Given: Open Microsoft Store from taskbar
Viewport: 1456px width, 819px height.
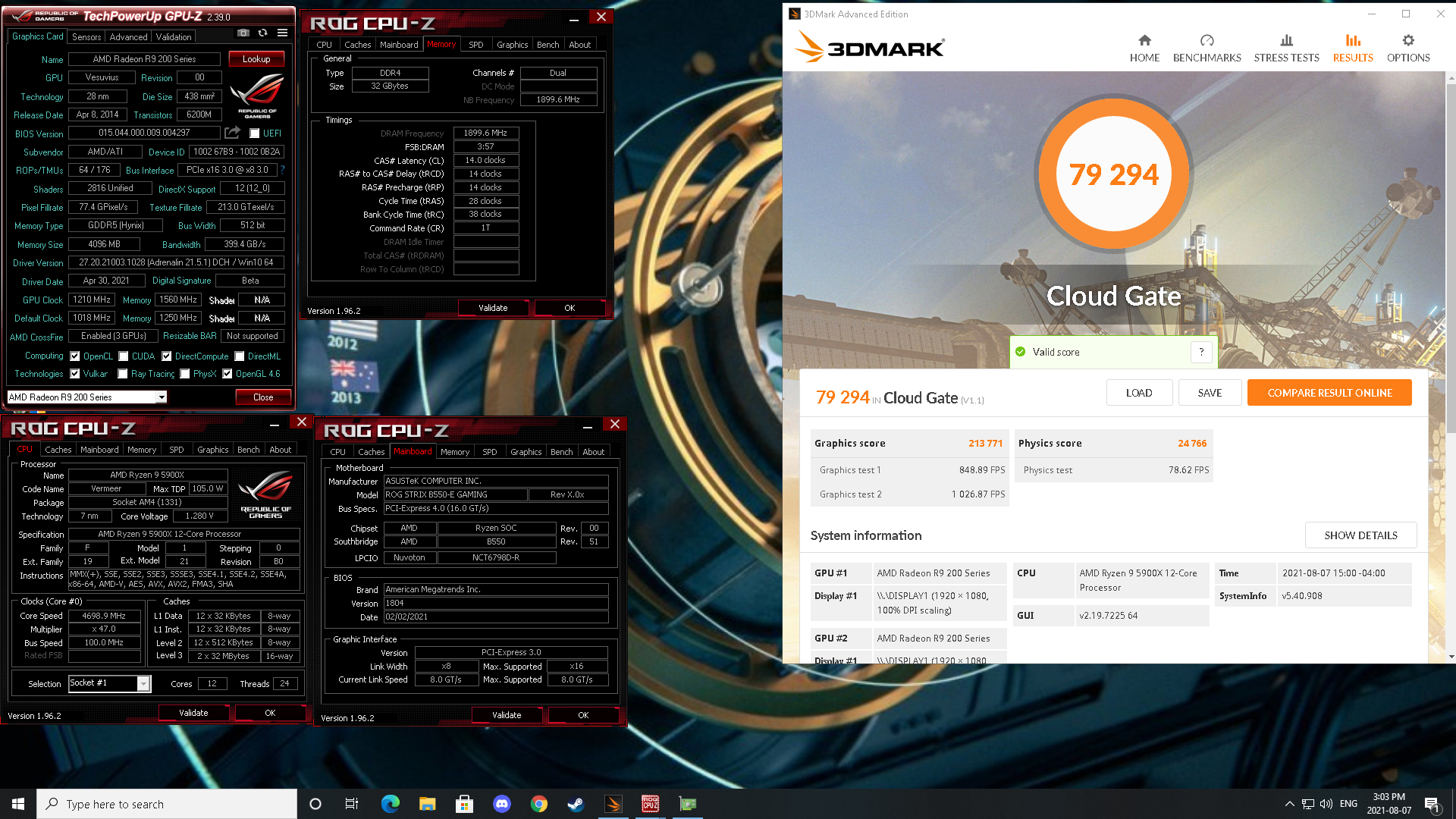Looking at the screenshot, I should (x=464, y=804).
